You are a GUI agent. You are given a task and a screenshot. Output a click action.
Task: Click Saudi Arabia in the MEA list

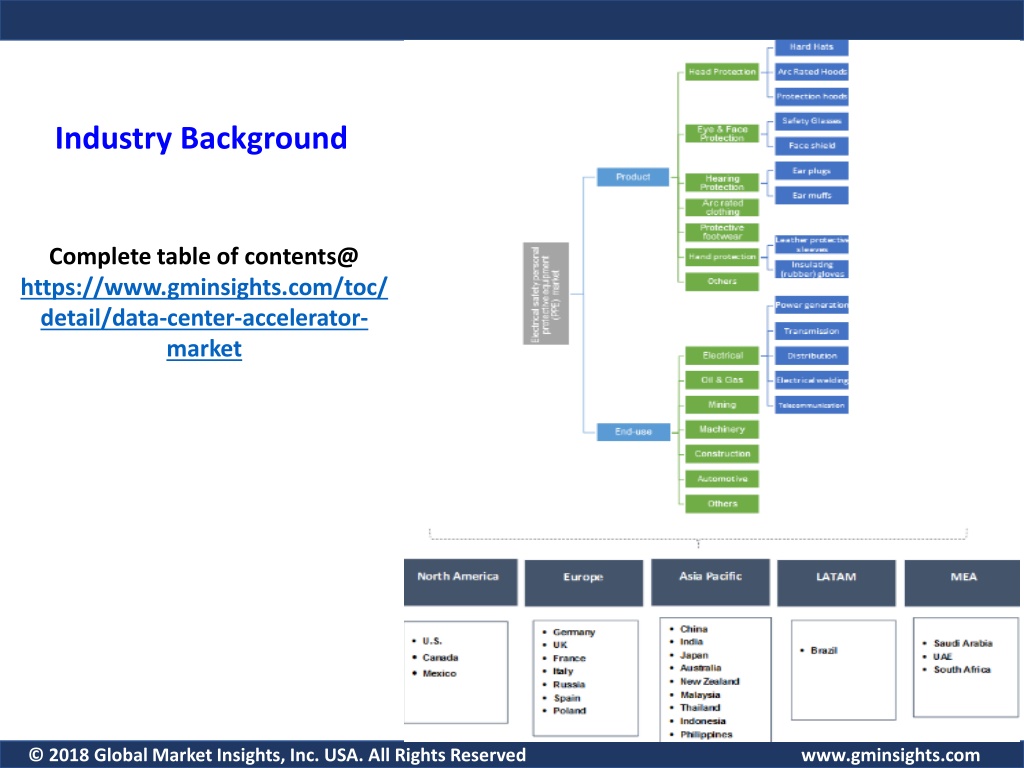(963, 644)
